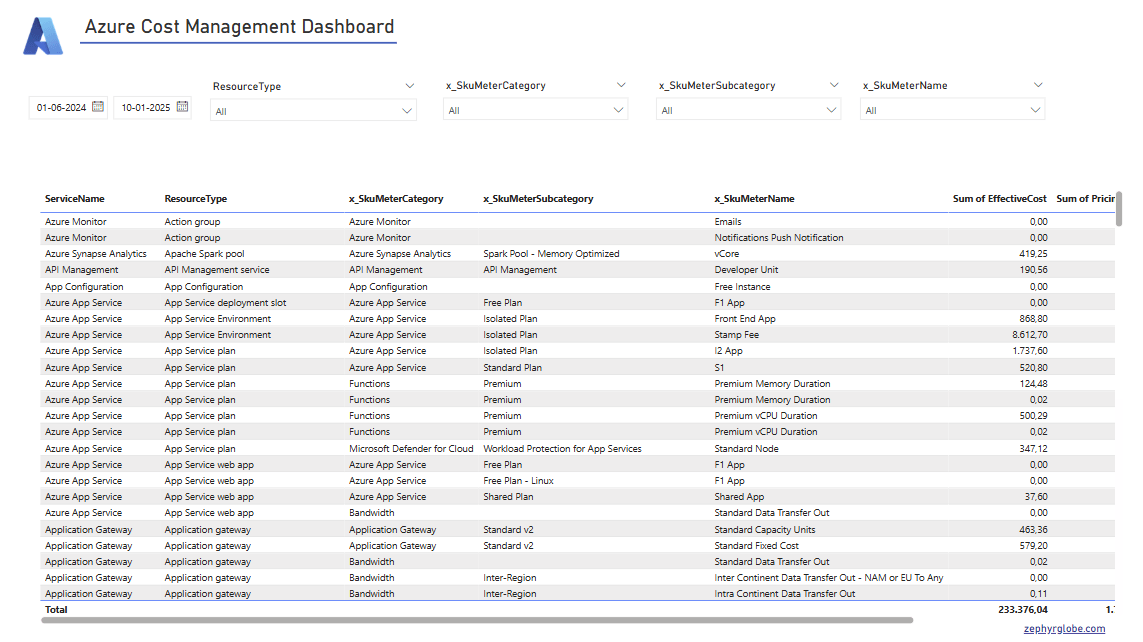Click the 419,25 vCore cost value

point(1033,254)
